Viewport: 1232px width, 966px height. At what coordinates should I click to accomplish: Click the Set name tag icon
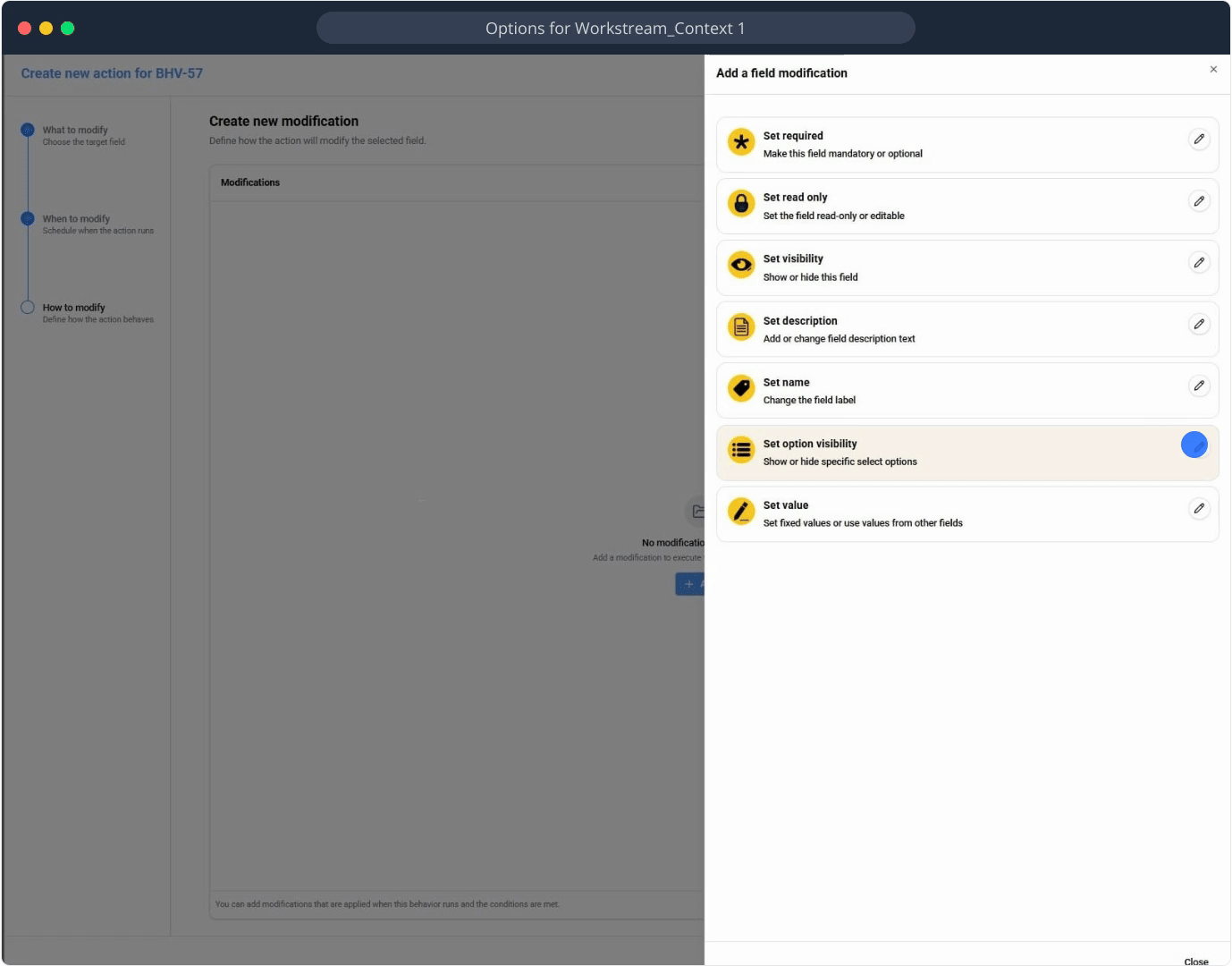[x=741, y=388]
